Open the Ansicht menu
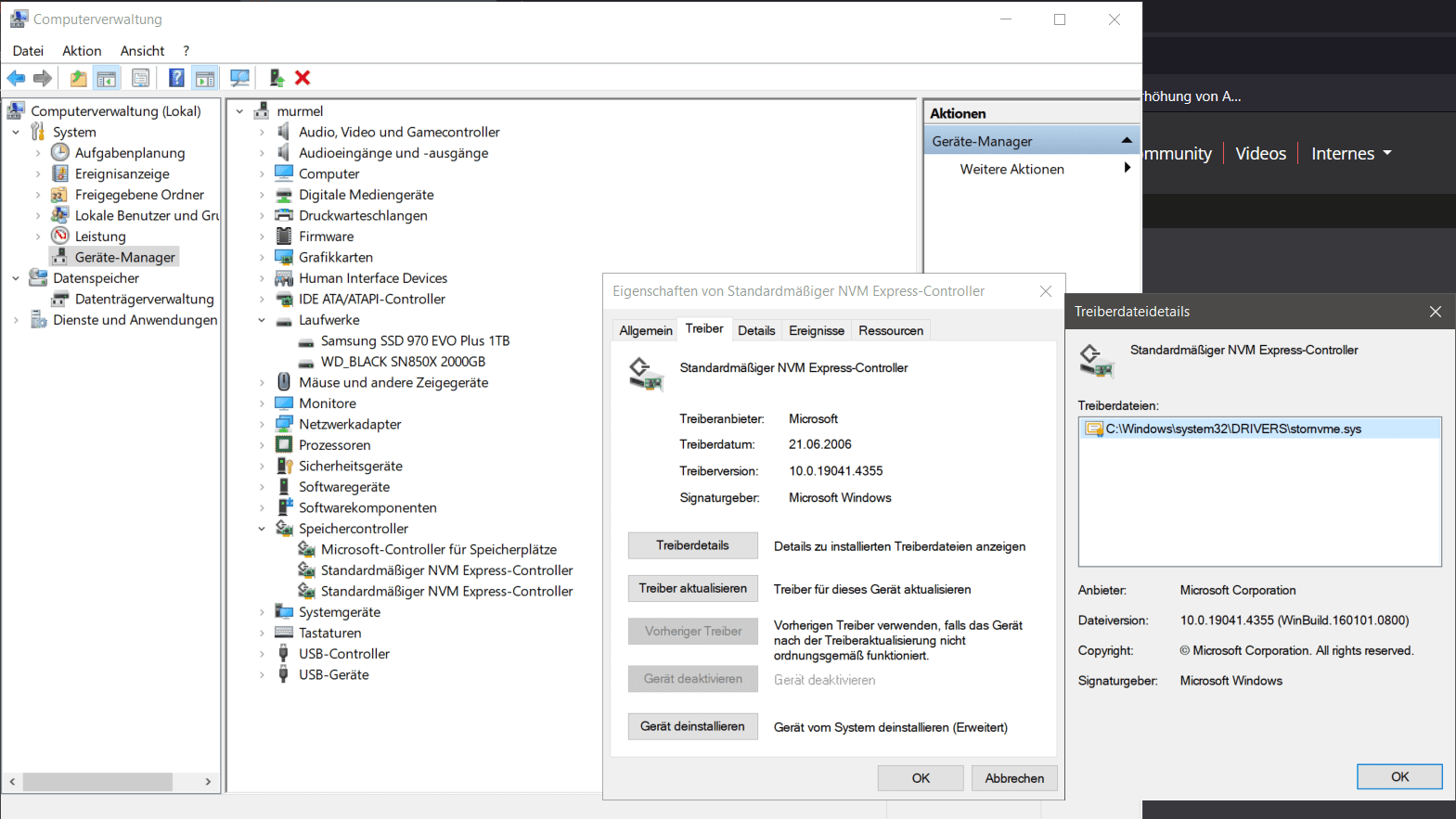Viewport: 1456px width, 819px height. 142,51
